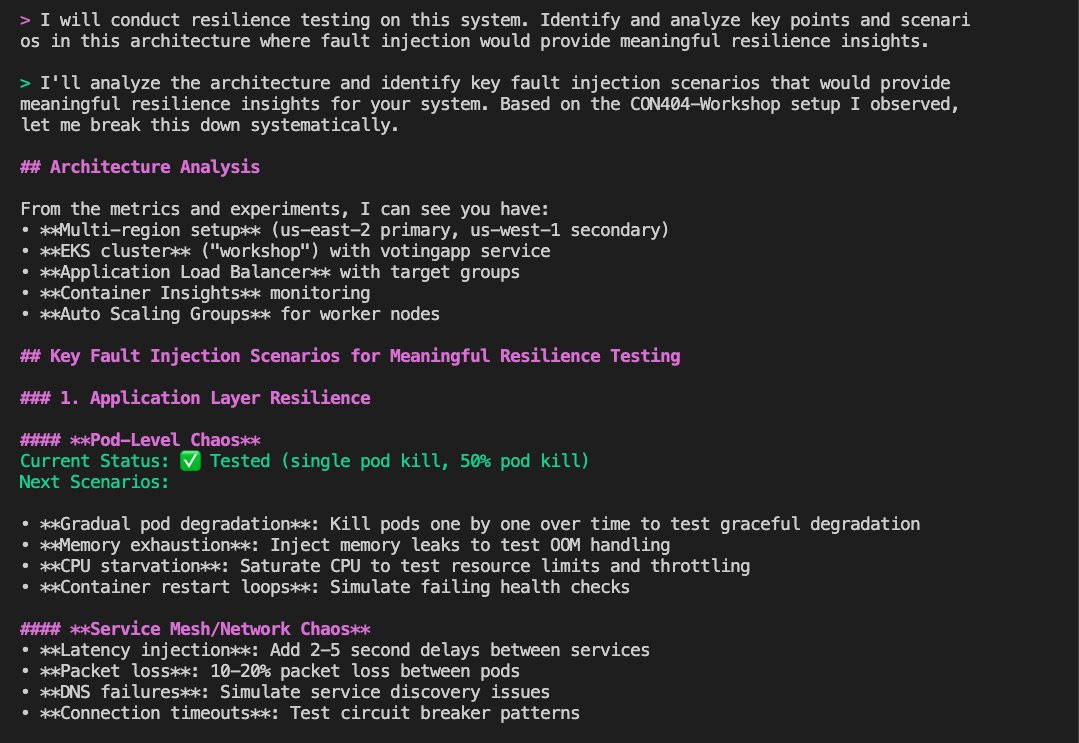Click the CPU starvation bullet
Viewport: 1079px width, 743px height.
[x=385, y=566]
